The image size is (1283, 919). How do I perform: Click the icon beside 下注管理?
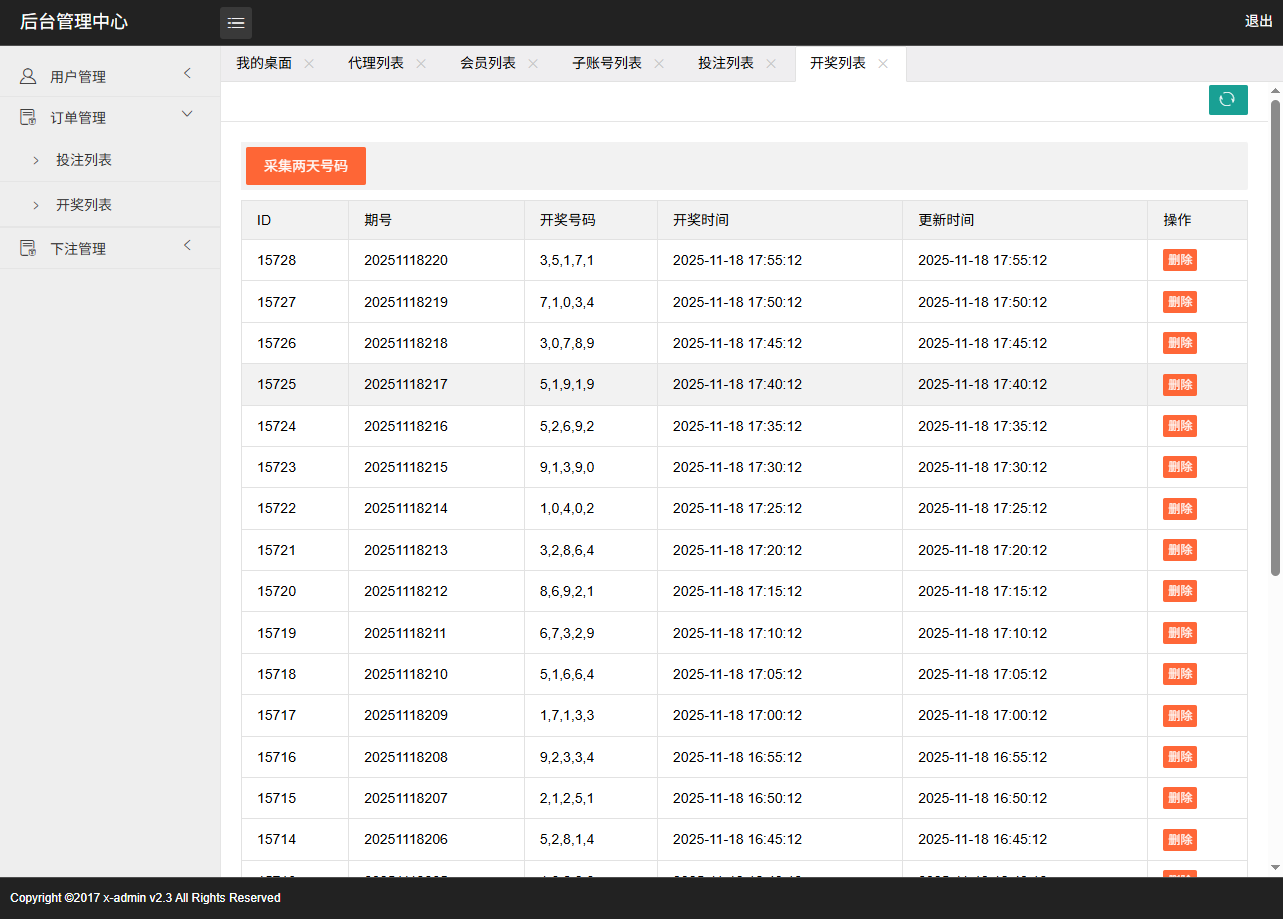pos(28,246)
